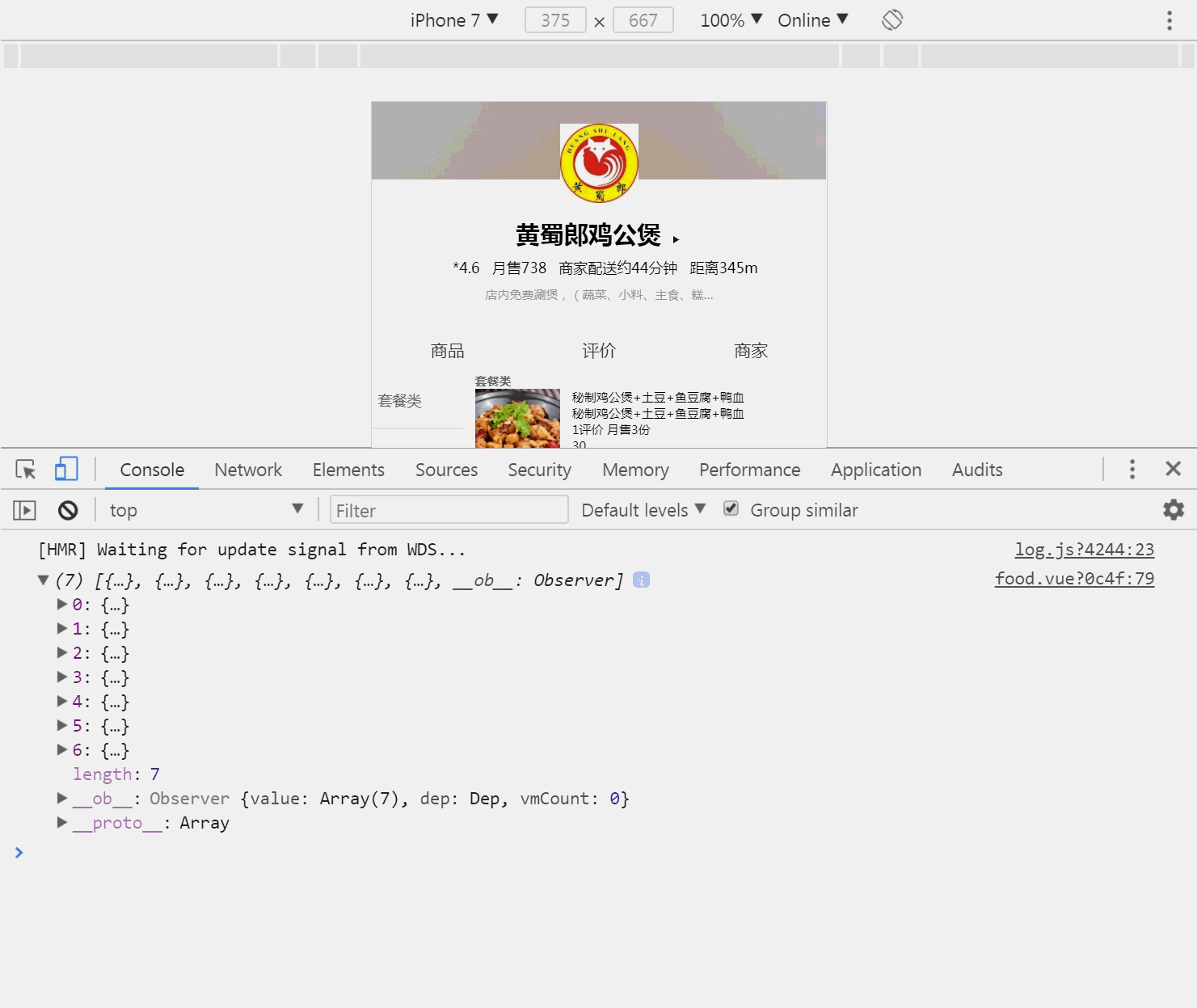Toggle the Group similar checkbox
The height and width of the screenshot is (1008, 1197).
pos(731,508)
